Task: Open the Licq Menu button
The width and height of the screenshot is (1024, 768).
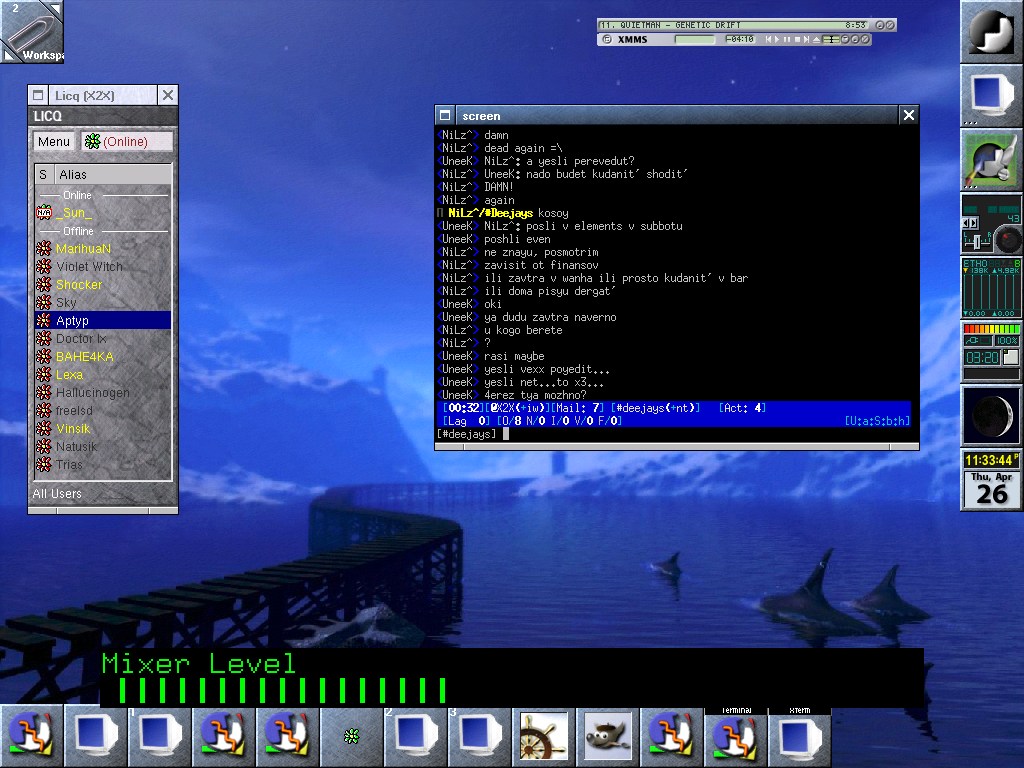Action: pyautogui.click(x=54, y=141)
